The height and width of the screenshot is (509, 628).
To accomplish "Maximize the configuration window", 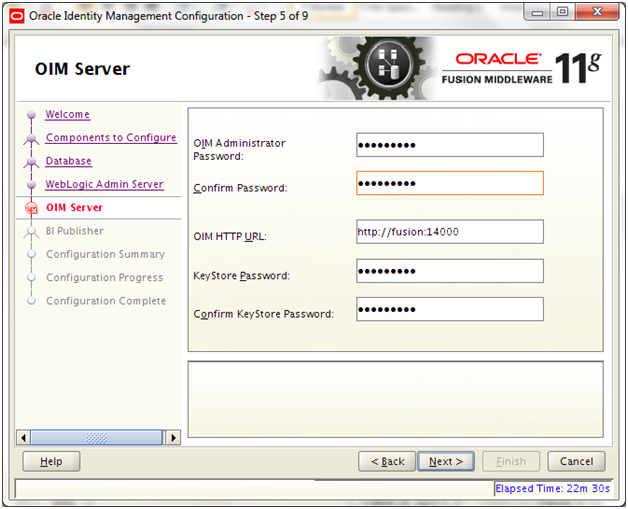I will pyautogui.click(x=563, y=12).
